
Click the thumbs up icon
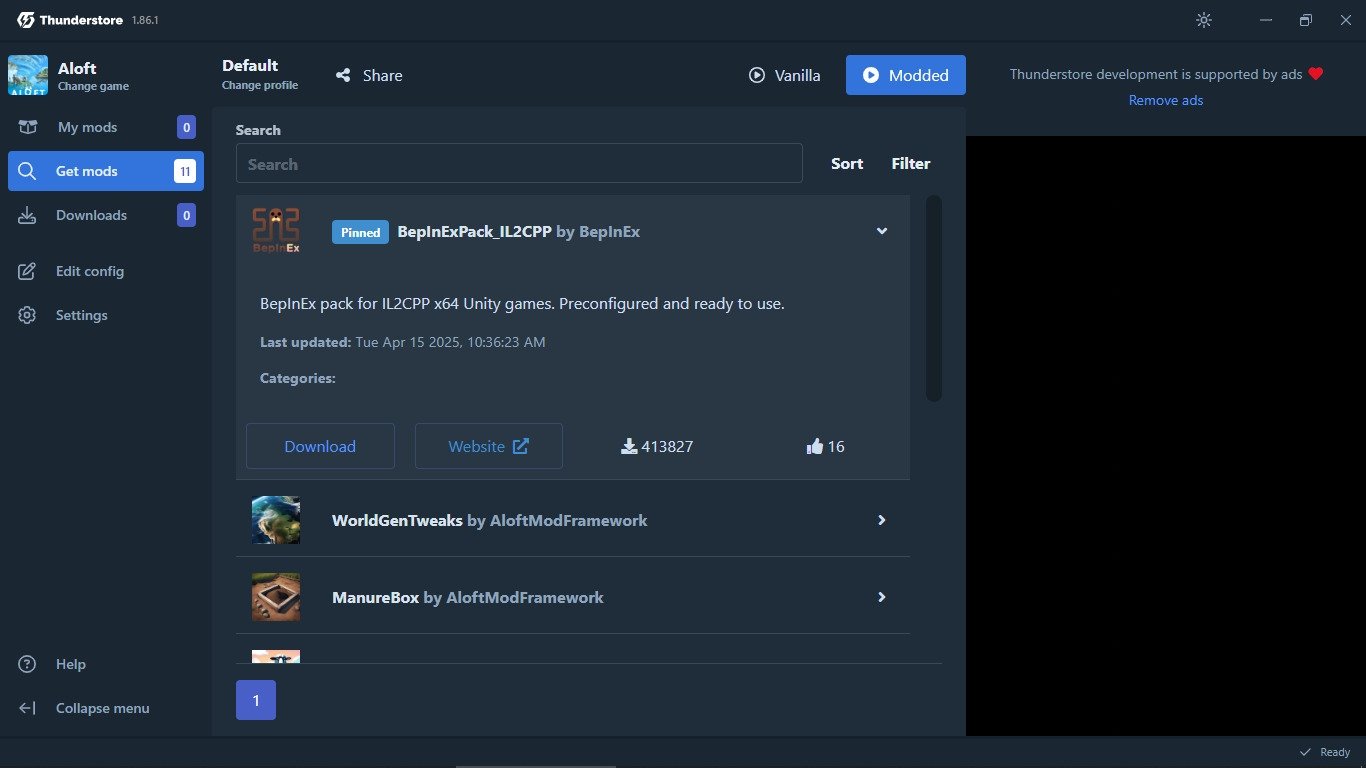814,446
